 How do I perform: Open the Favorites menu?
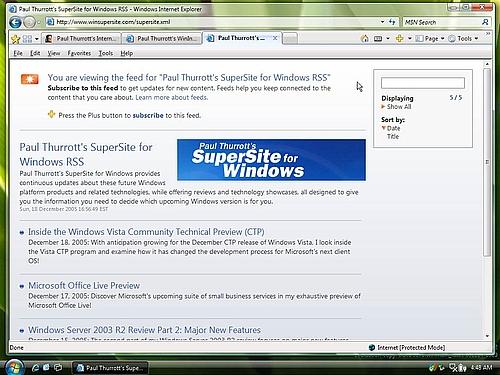pos(79,53)
